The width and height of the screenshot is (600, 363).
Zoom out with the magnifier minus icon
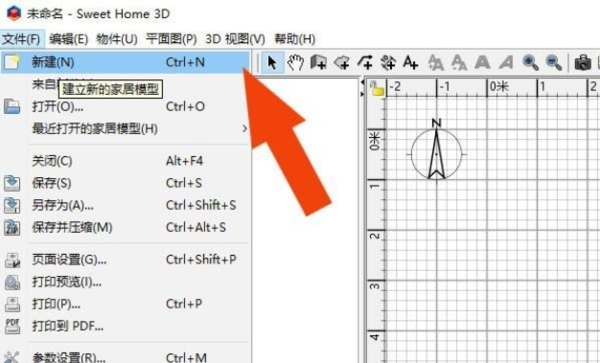(x=554, y=62)
